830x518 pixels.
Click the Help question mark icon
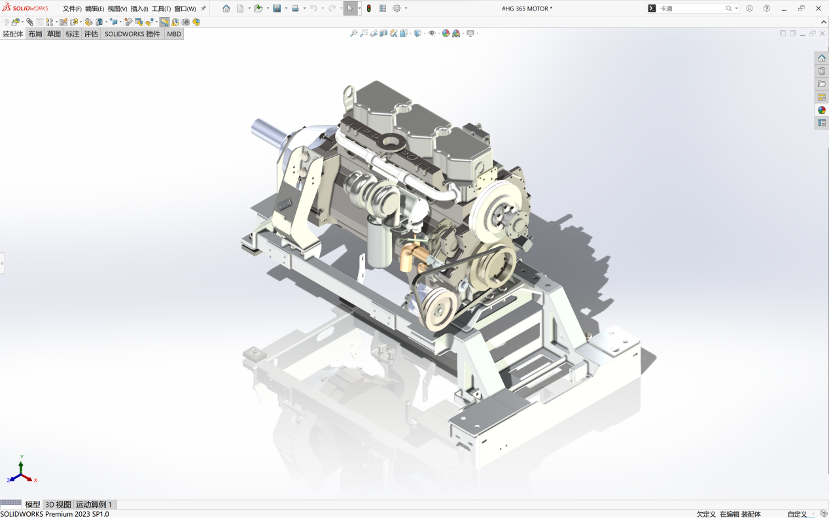tap(765, 8)
